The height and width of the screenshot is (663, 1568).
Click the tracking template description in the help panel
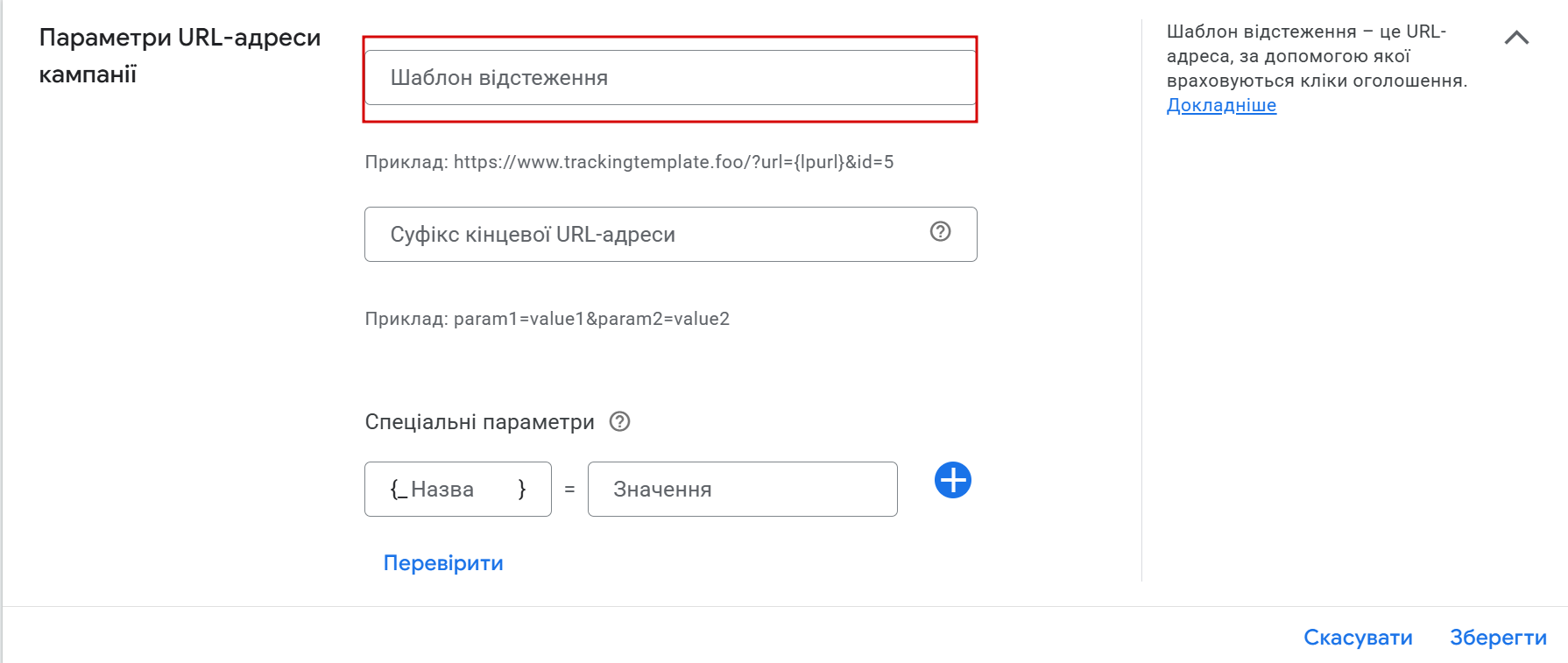(1316, 56)
